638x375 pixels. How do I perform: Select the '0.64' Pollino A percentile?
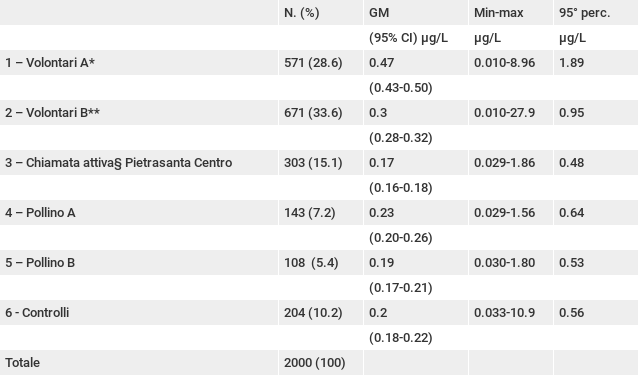point(571,213)
